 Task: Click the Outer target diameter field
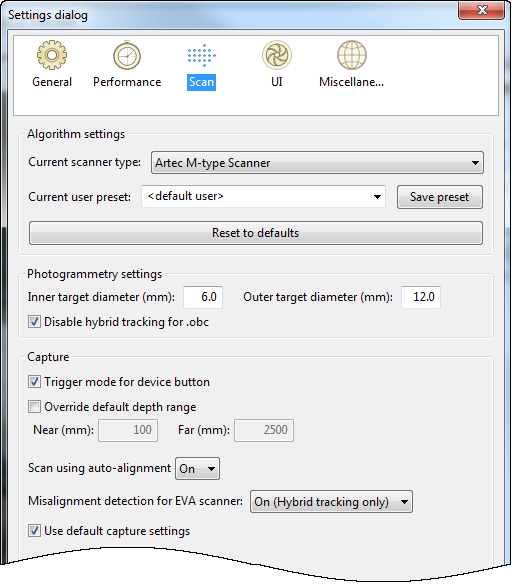click(x=421, y=297)
